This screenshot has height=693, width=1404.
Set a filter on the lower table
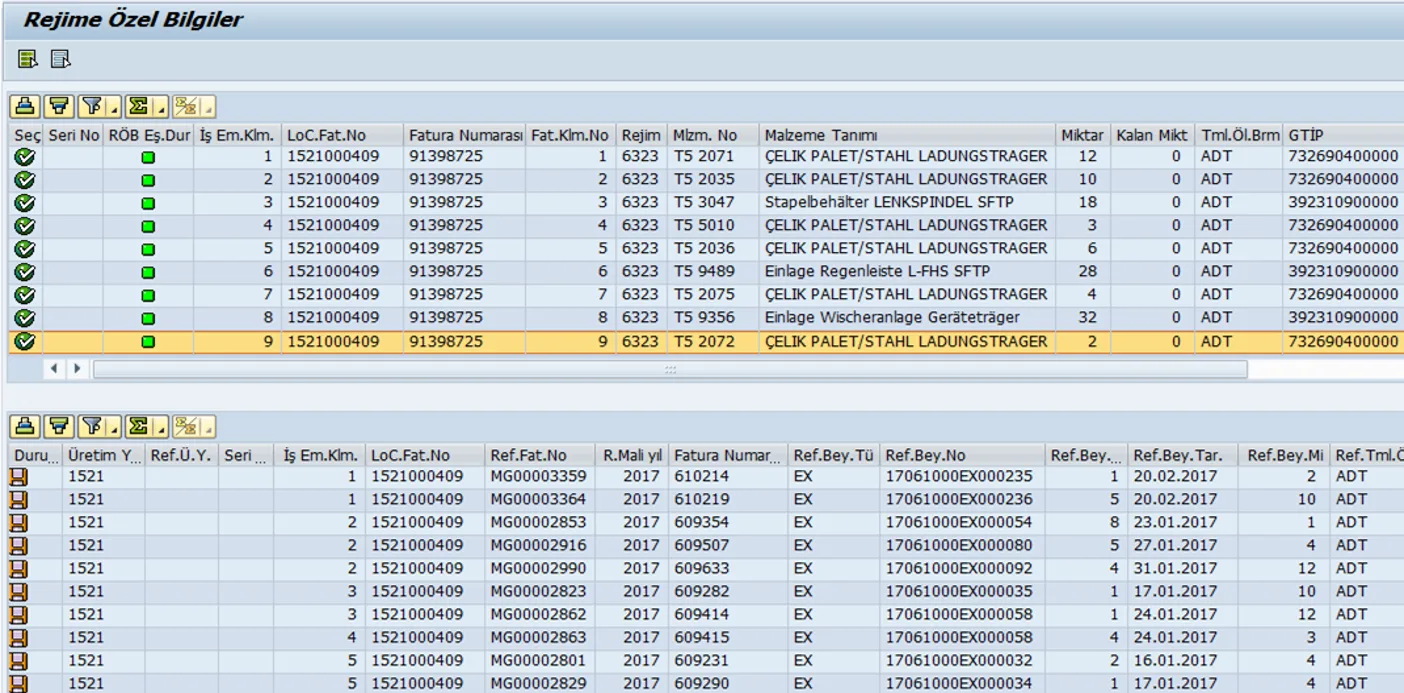coord(93,427)
